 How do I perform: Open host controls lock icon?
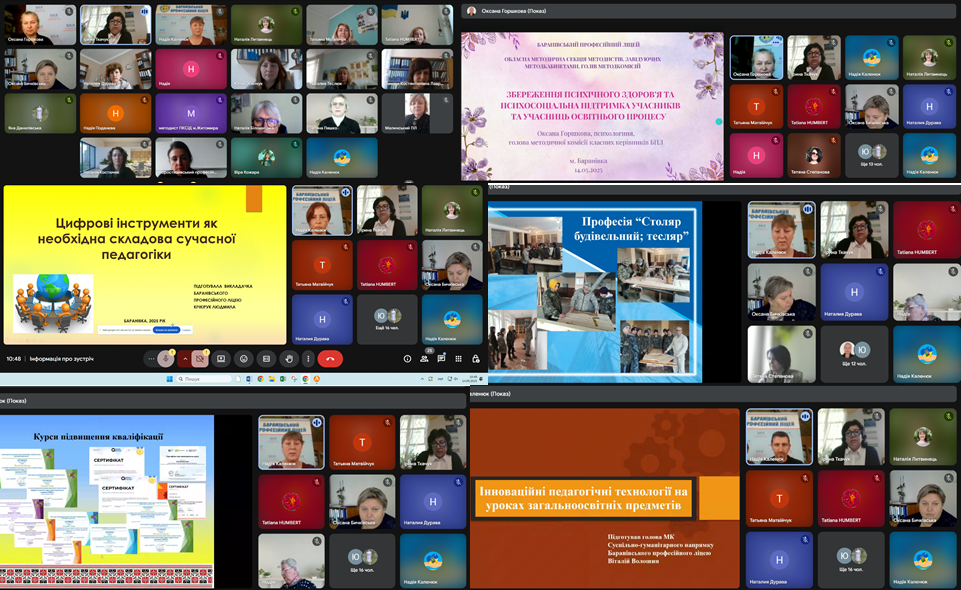477,358
